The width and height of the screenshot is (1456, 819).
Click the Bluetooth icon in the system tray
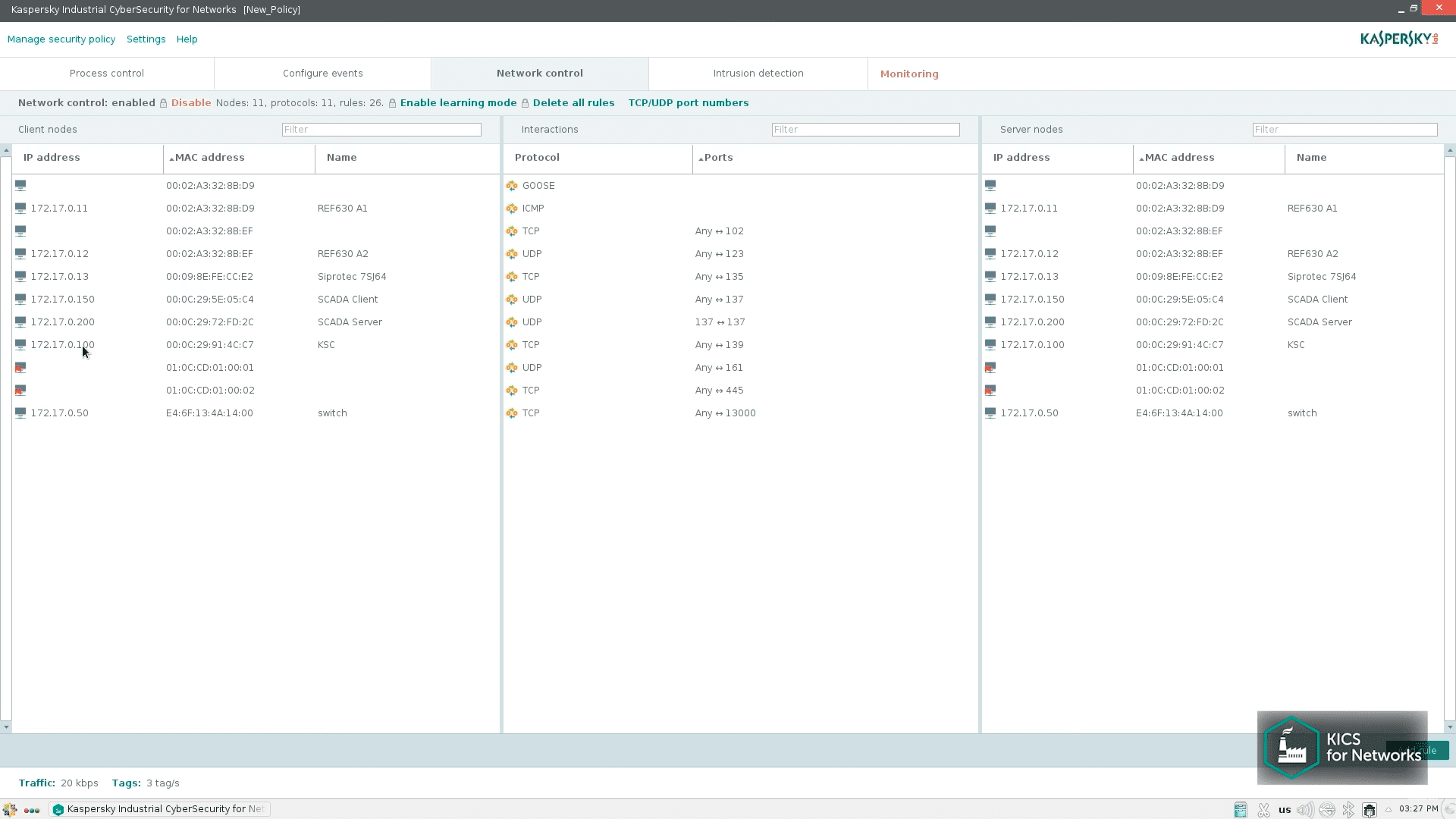(x=1348, y=810)
